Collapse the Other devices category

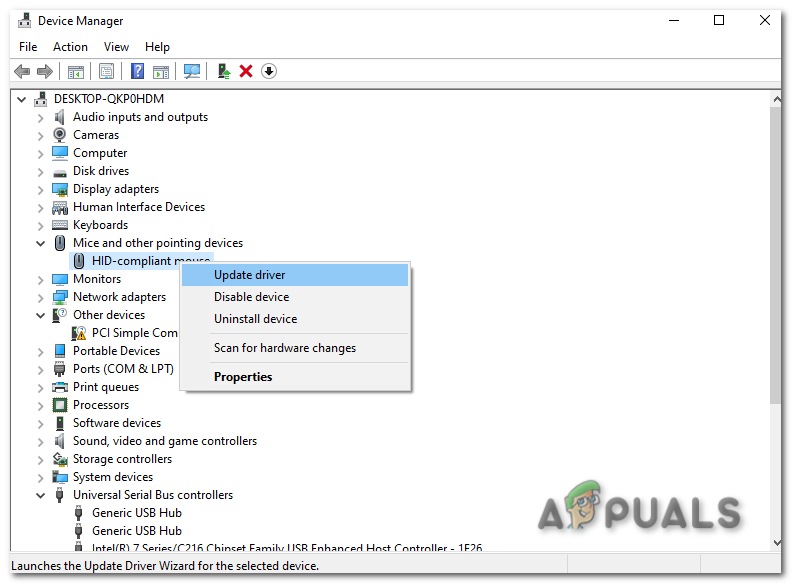pos(40,315)
